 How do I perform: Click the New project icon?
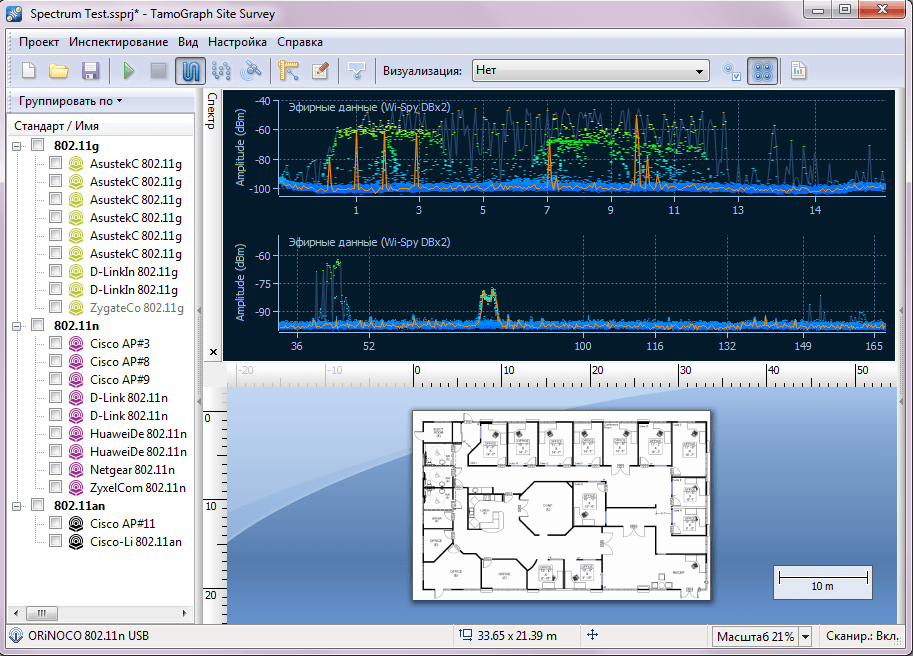[29, 71]
